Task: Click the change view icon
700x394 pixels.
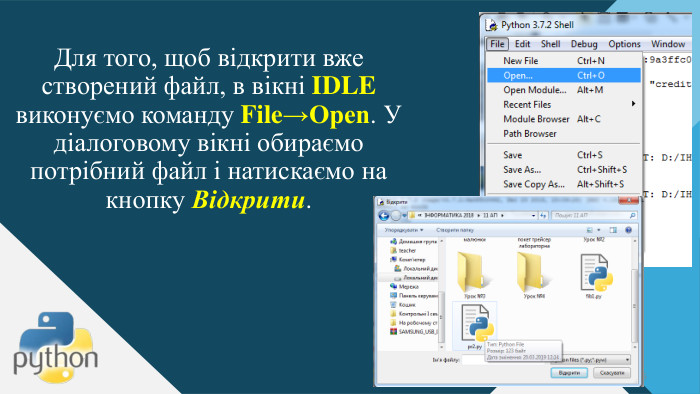Action: pyautogui.click(x=590, y=230)
